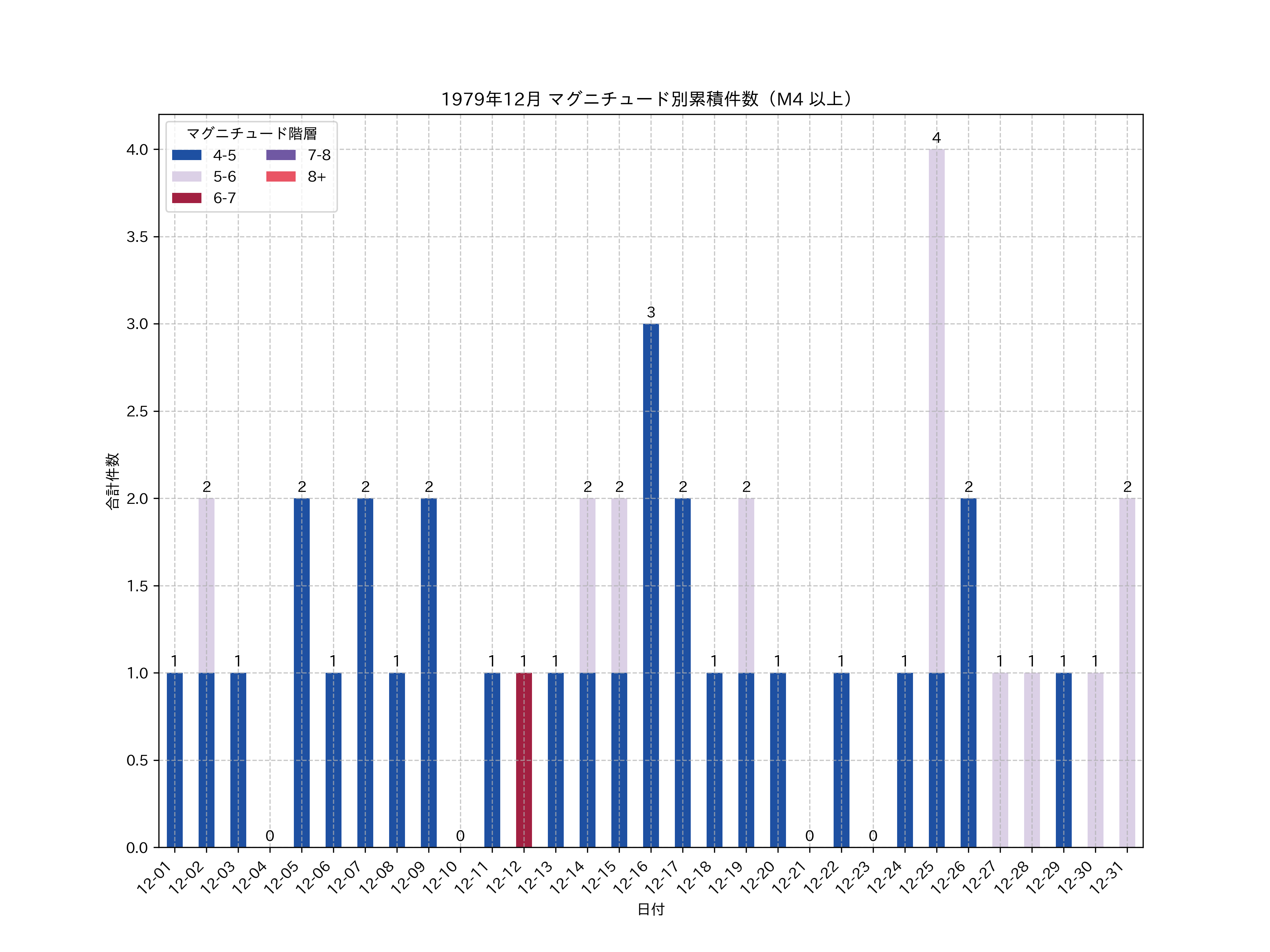Viewport: 1270px width, 952px height.
Task: Click the 4-5 blue legend swatch
Action: click(187, 155)
